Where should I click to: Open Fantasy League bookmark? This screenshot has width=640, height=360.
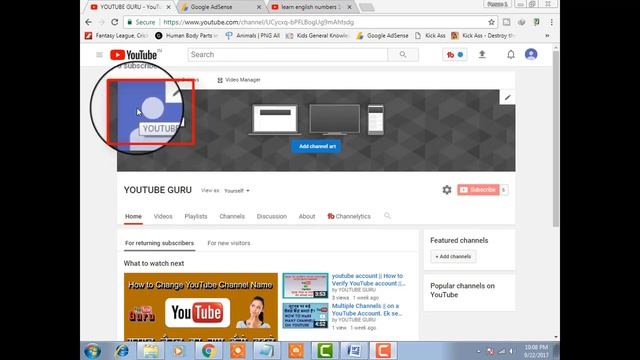117,36
